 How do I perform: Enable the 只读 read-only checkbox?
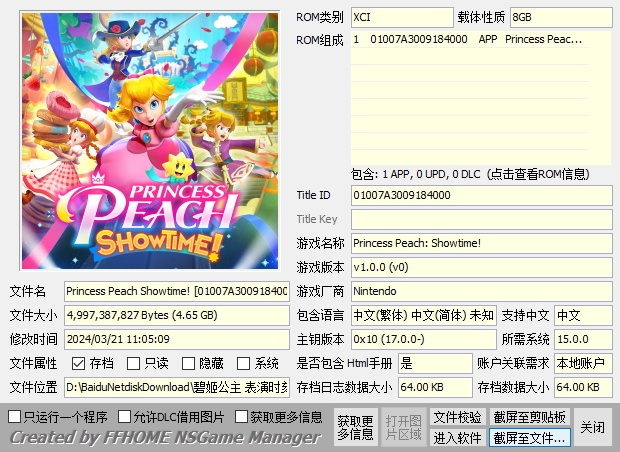134,364
